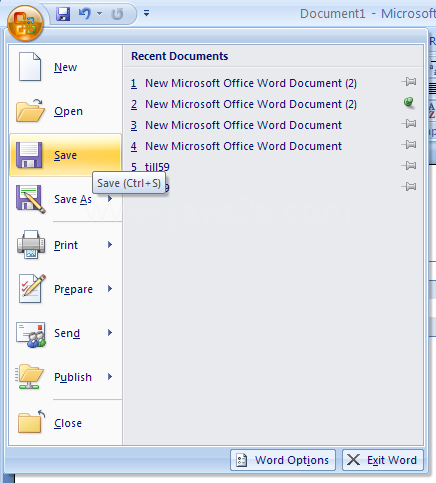This screenshot has width=436, height=483.
Task: Select the Close menu entry
Action: [65, 423]
